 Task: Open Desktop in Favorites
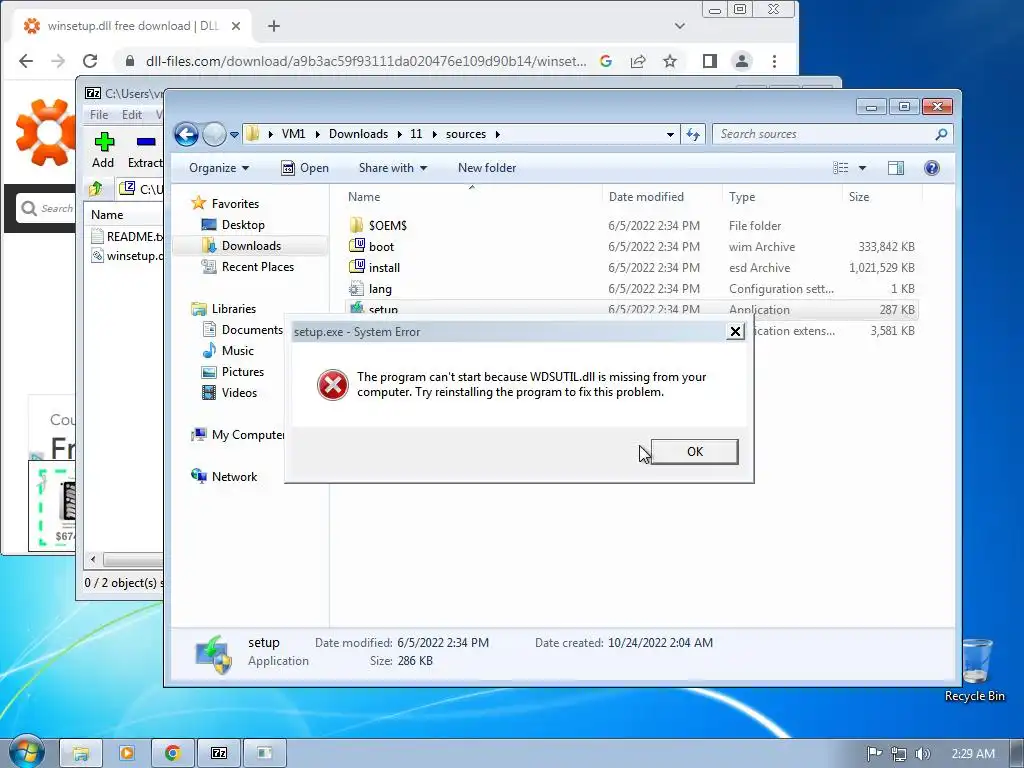243,225
